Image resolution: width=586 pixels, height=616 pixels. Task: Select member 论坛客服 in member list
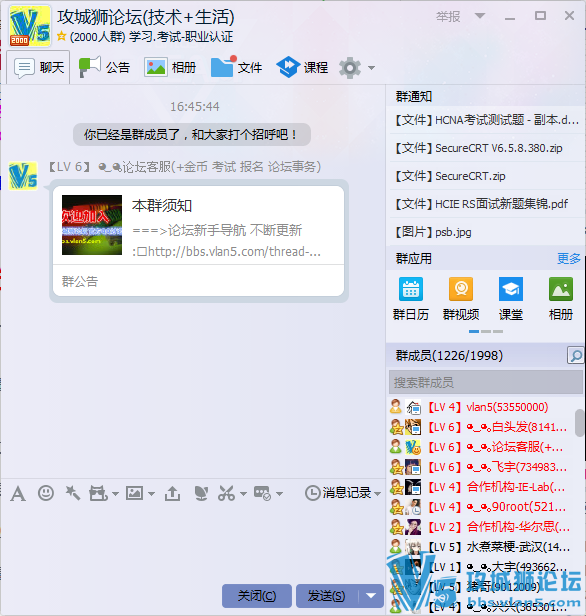click(x=481, y=447)
